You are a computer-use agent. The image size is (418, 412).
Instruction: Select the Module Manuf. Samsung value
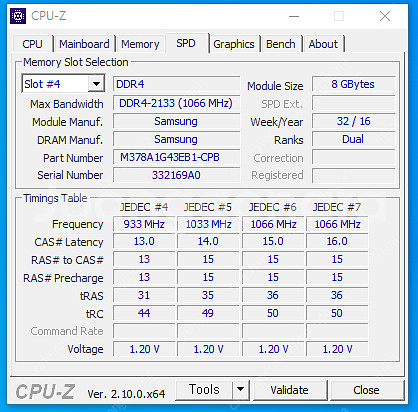click(176, 121)
